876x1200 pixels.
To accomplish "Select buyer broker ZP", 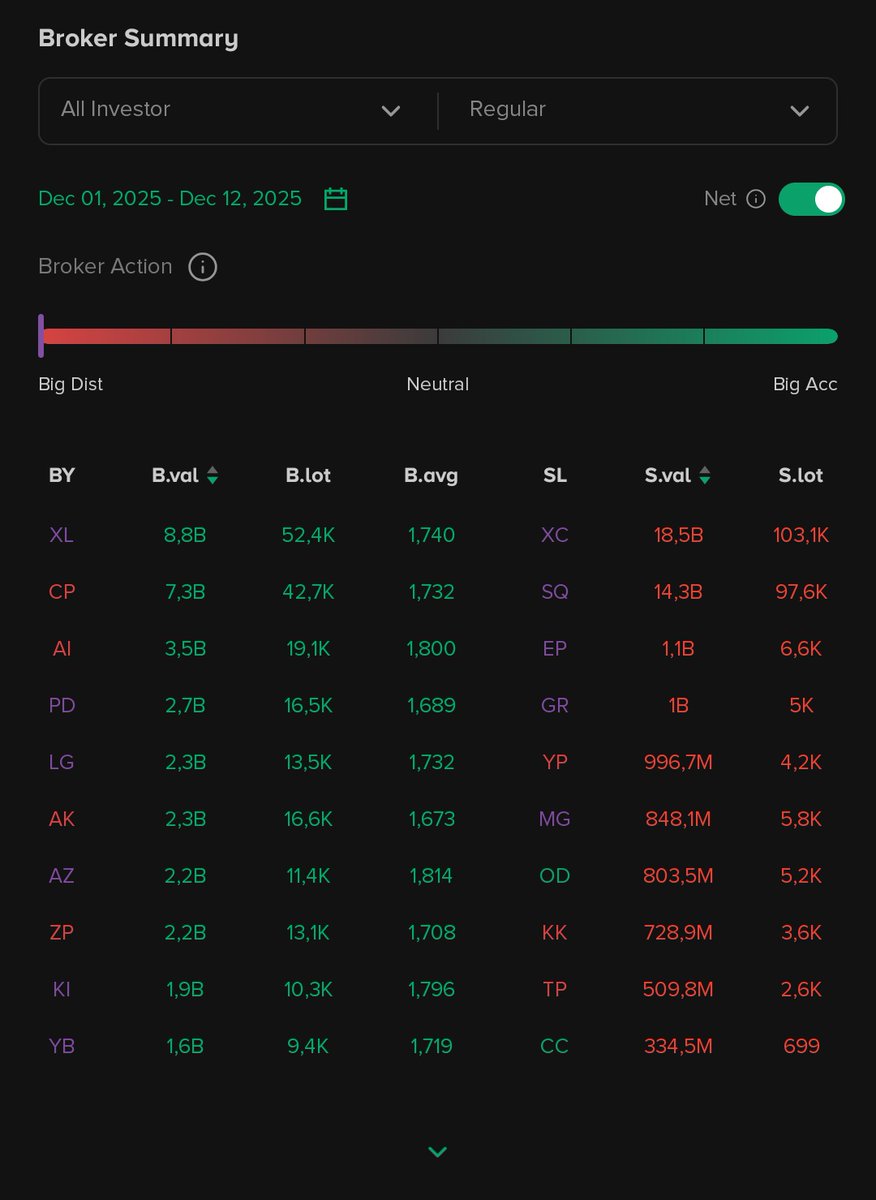I will [x=62, y=933].
